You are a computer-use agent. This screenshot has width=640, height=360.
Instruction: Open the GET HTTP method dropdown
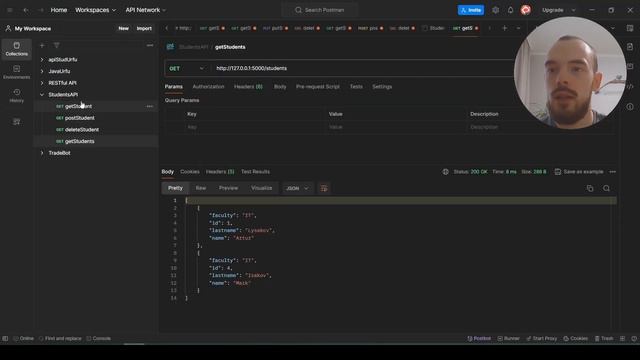coord(187,69)
